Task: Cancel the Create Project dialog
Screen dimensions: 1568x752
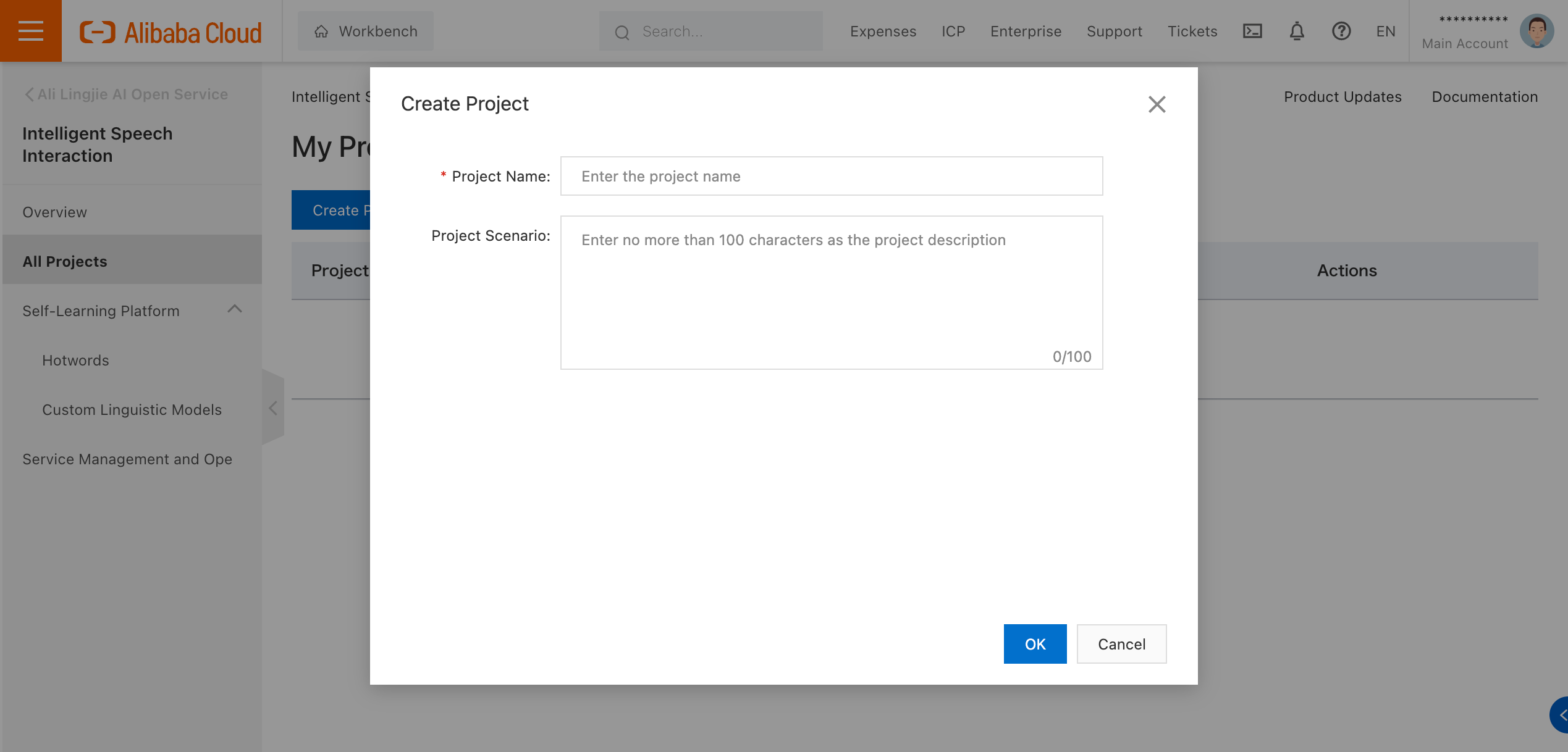Action: (1121, 644)
